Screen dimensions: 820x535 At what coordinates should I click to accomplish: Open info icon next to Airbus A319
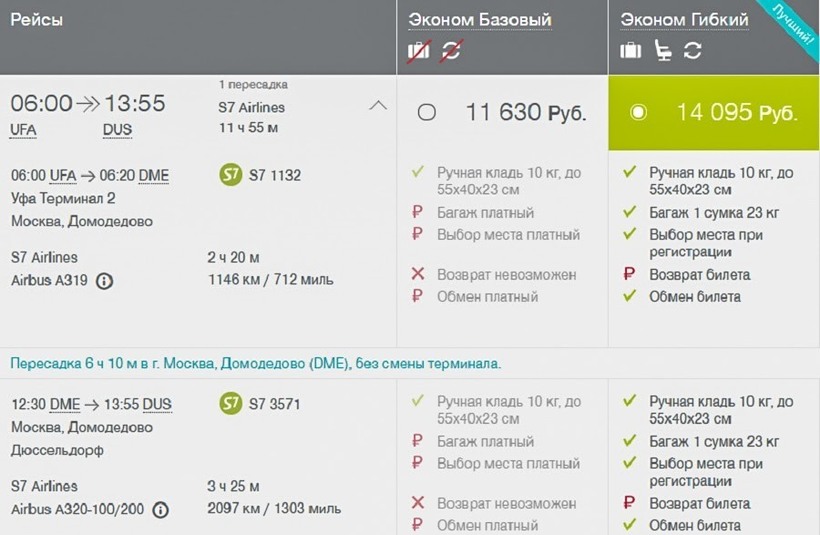(x=104, y=281)
